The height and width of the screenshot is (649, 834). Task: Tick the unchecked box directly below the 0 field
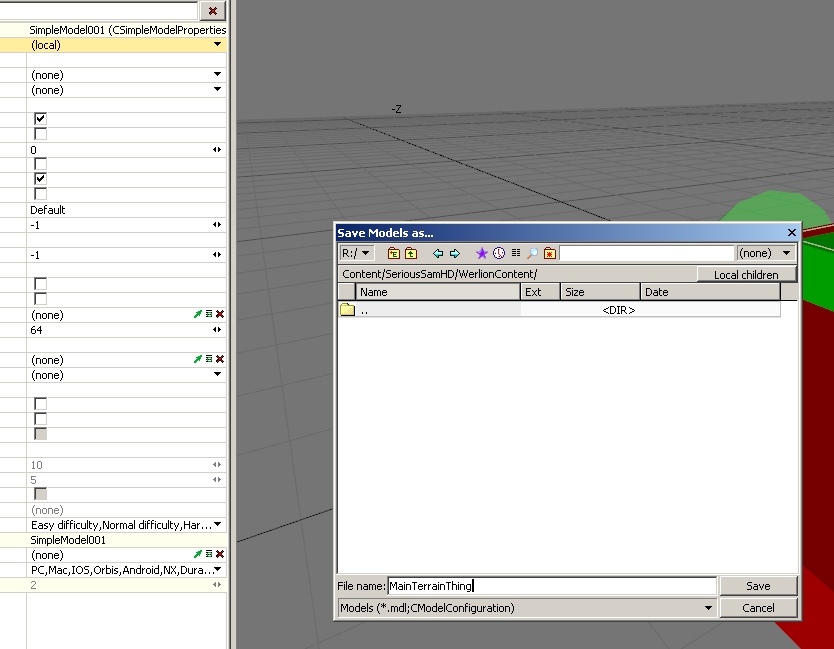[x=40, y=164]
